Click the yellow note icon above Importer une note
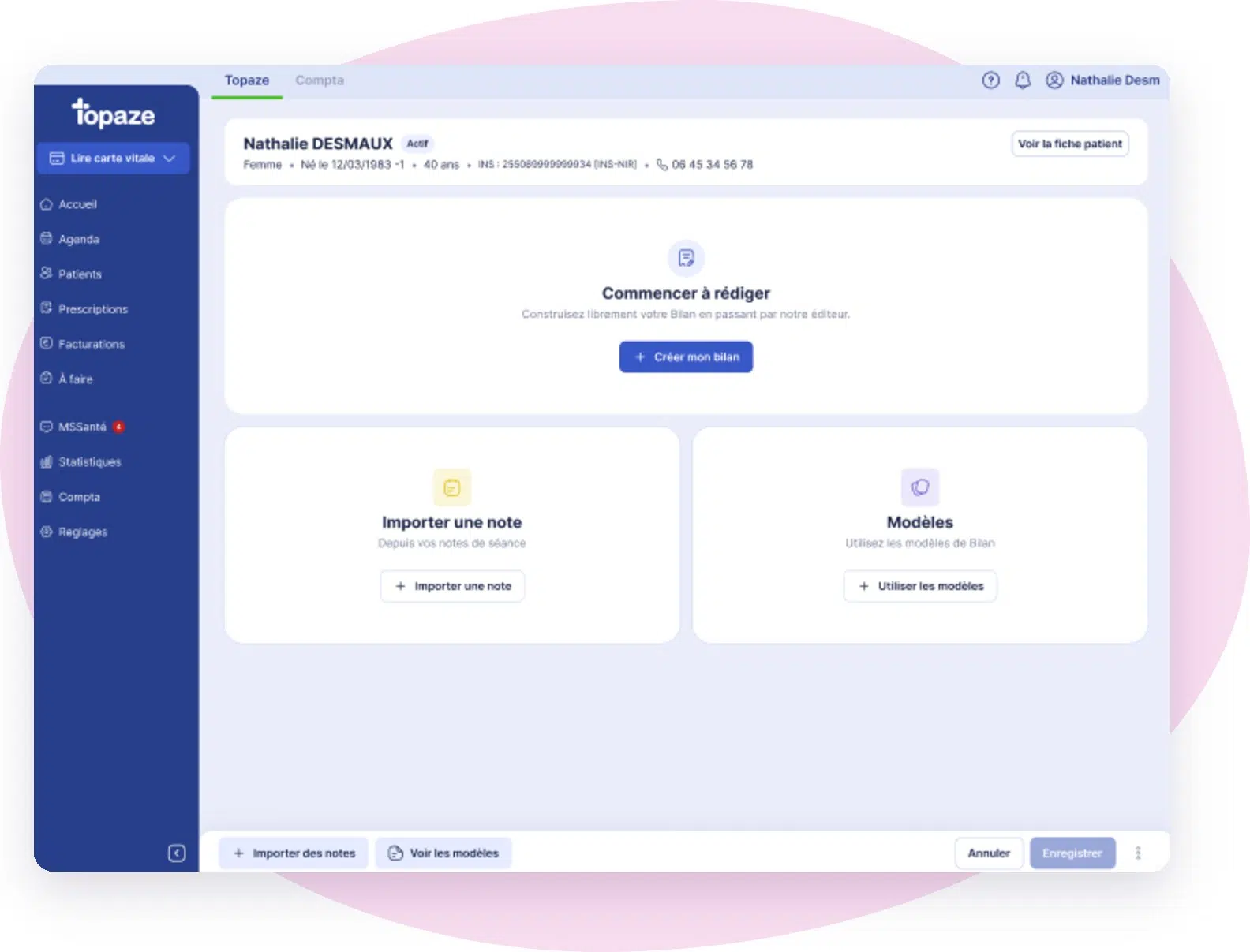 452,487
